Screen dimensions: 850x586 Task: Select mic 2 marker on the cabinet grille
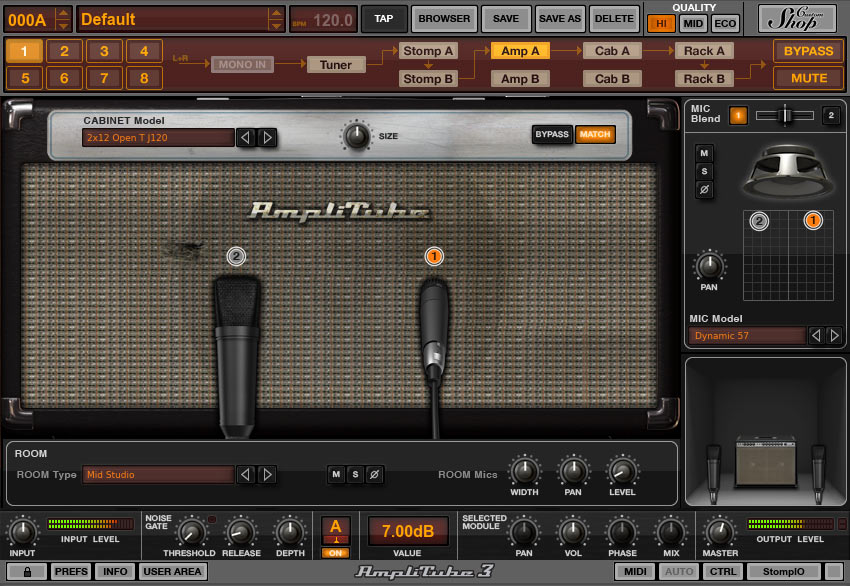[236, 256]
